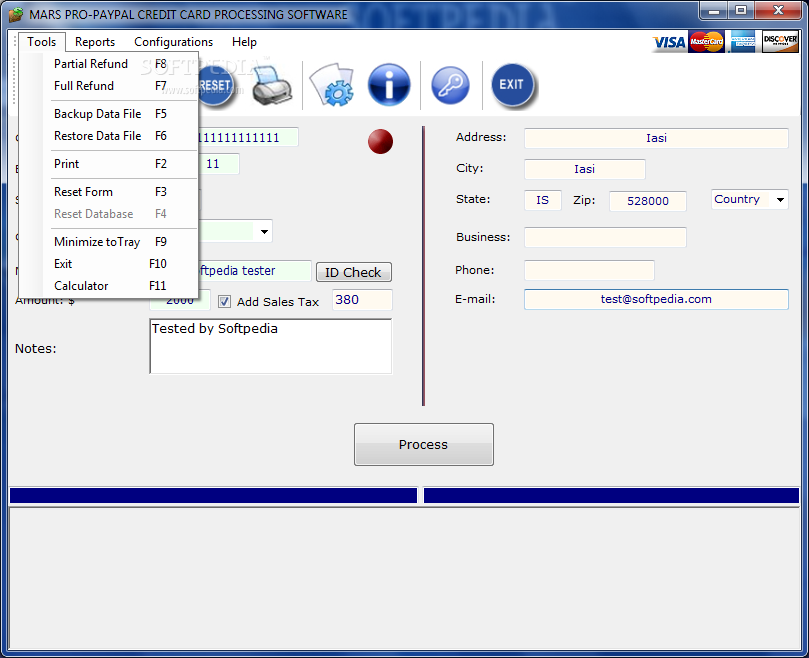Click the left blue progress bar
This screenshot has width=809, height=658.
(213, 495)
